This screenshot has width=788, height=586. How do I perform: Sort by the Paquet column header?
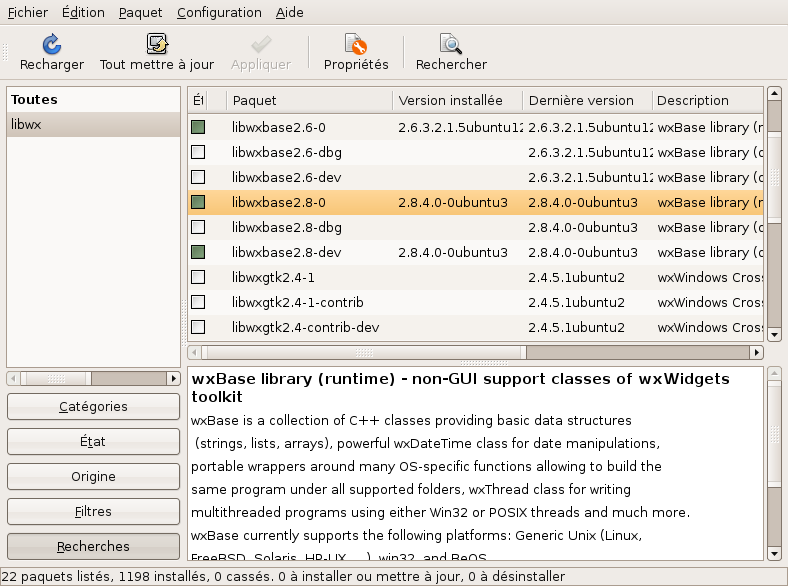(x=307, y=100)
